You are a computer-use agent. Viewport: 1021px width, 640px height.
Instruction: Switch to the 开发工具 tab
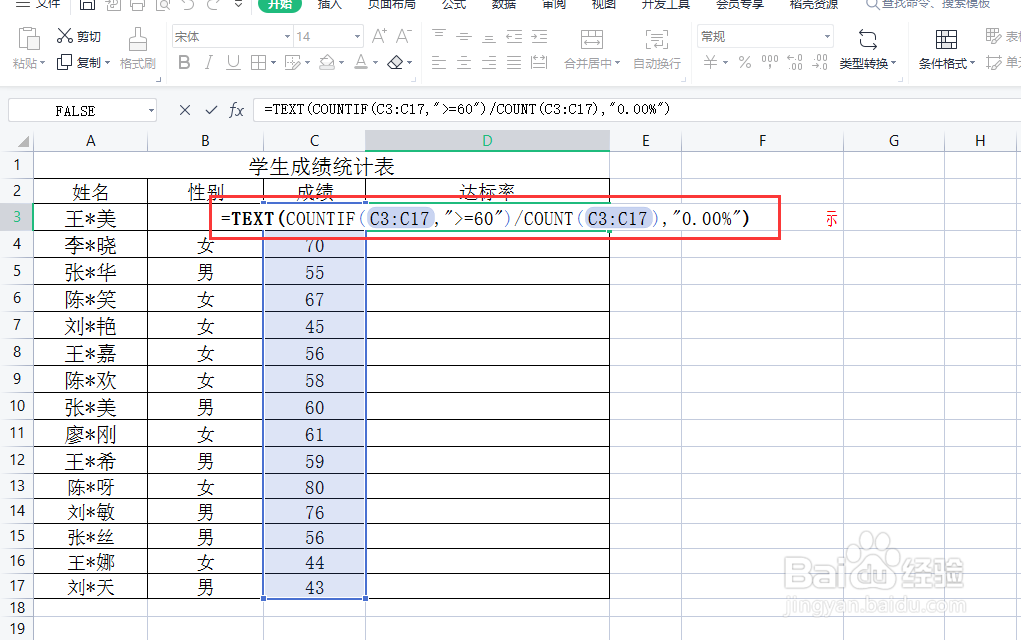[x=665, y=4]
